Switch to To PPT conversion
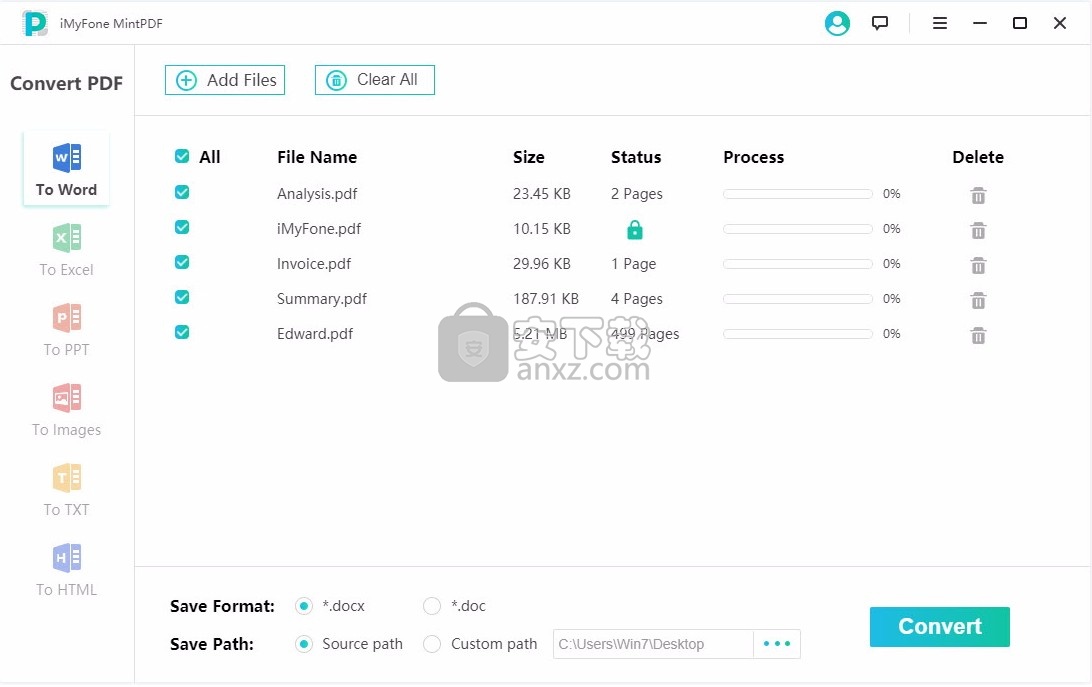This screenshot has height=687, width=1092. (66, 330)
